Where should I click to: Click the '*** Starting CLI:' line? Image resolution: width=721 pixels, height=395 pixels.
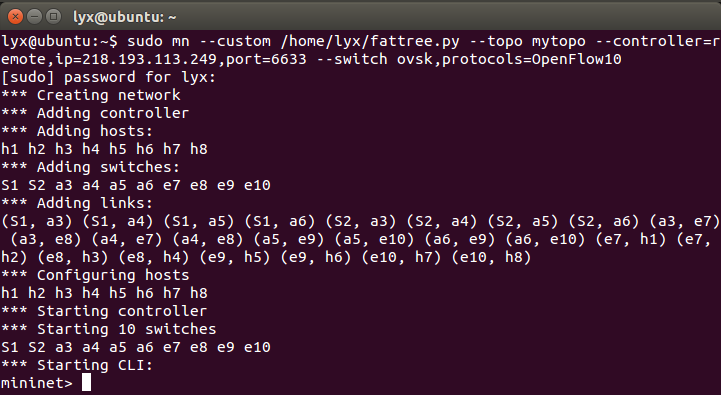(x=77, y=365)
